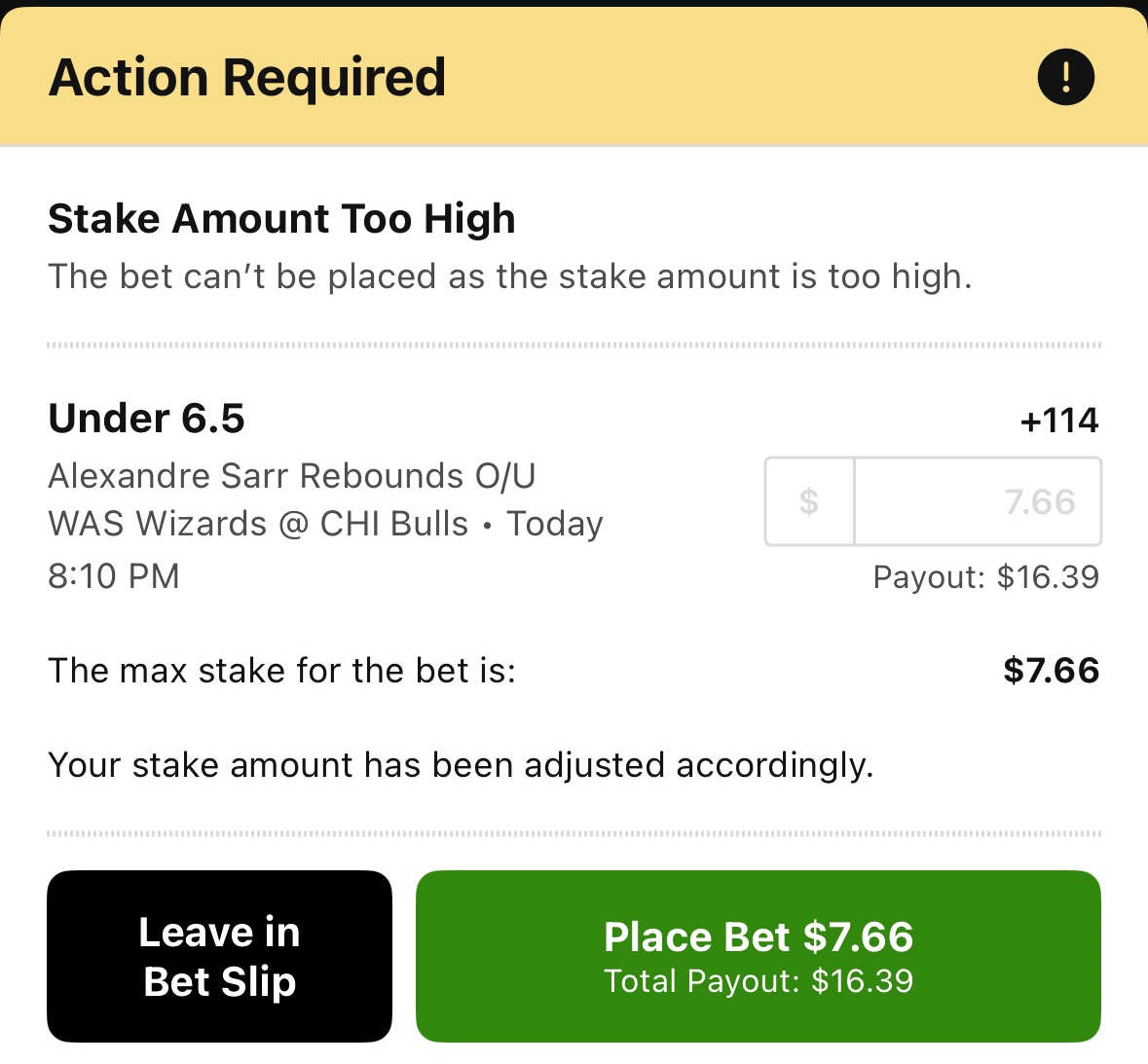Click the +114 odds value

click(1058, 421)
